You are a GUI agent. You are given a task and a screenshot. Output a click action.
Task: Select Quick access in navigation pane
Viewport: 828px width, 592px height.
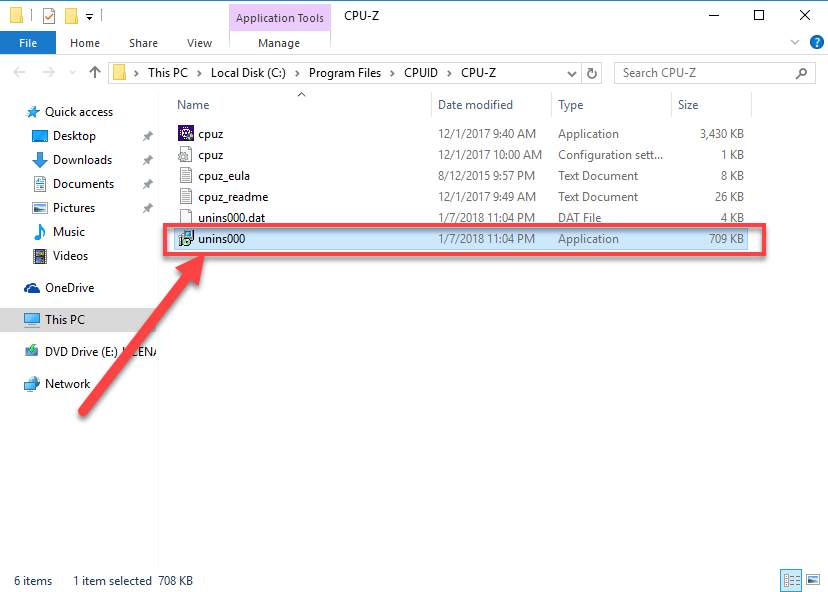tap(79, 112)
